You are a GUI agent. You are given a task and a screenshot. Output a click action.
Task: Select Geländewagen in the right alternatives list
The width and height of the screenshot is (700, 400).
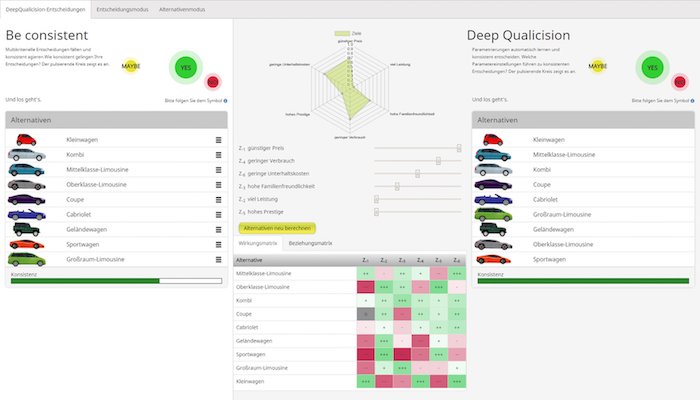pos(583,229)
